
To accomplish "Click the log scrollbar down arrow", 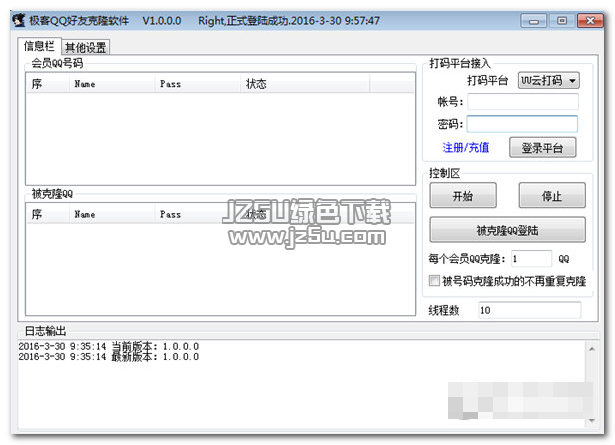I will point(592,421).
